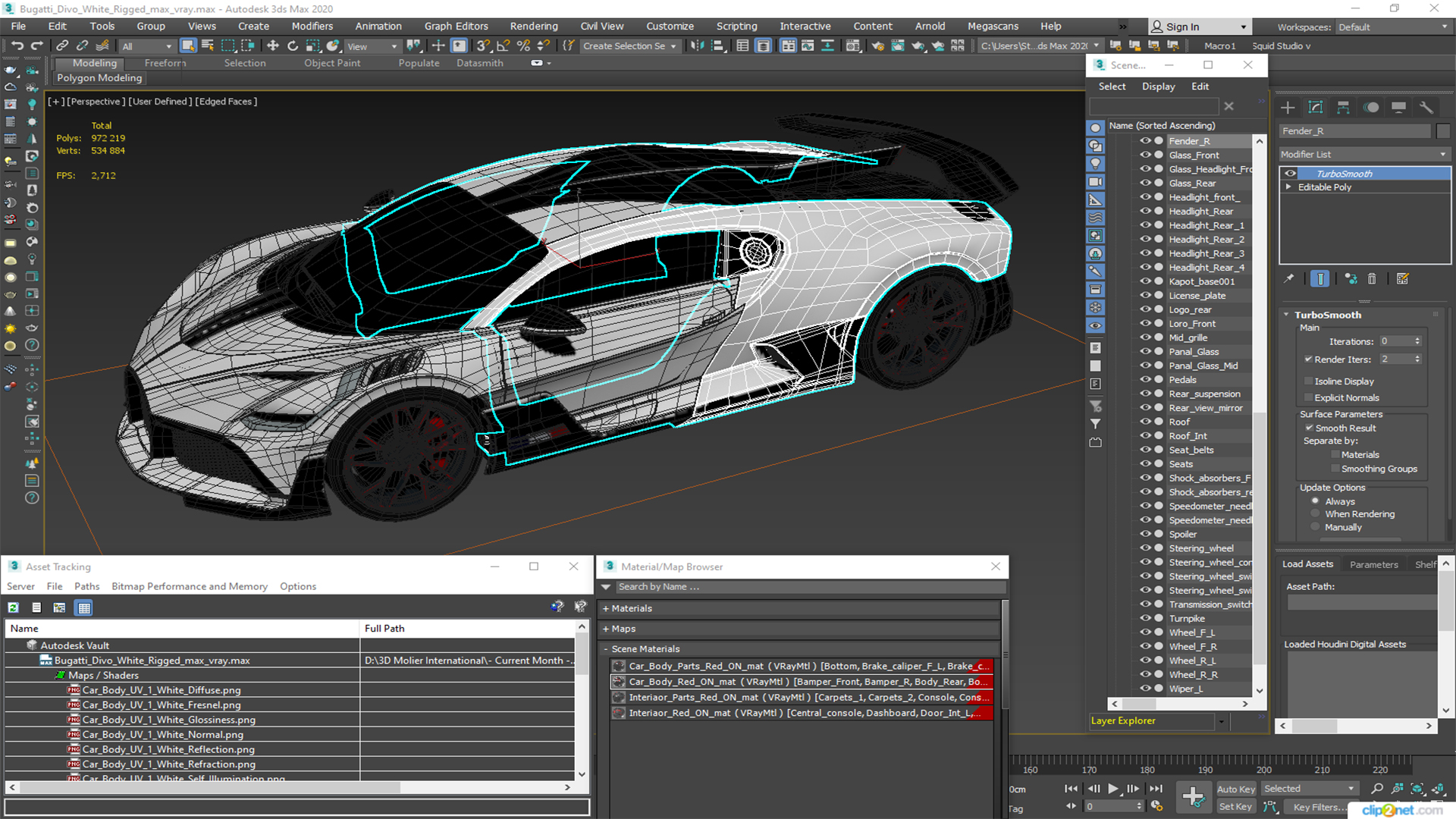
Task: Click Zoom Extents Selected icon
Action: pyautogui.click(x=1417, y=789)
